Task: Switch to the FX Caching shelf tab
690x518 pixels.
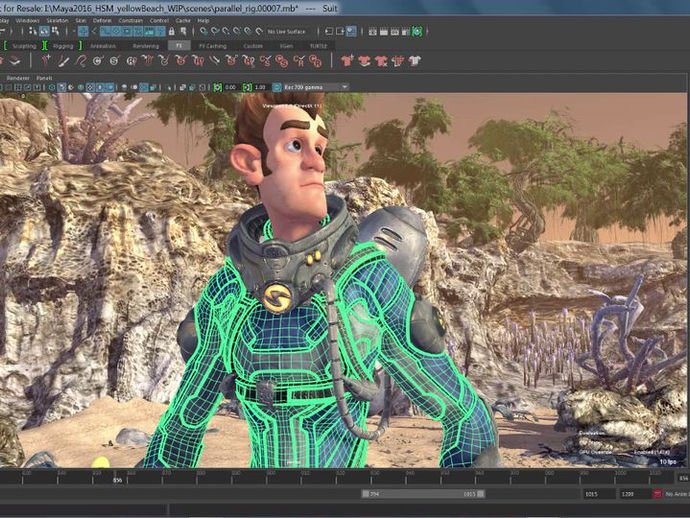Action: click(x=213, y=46)
